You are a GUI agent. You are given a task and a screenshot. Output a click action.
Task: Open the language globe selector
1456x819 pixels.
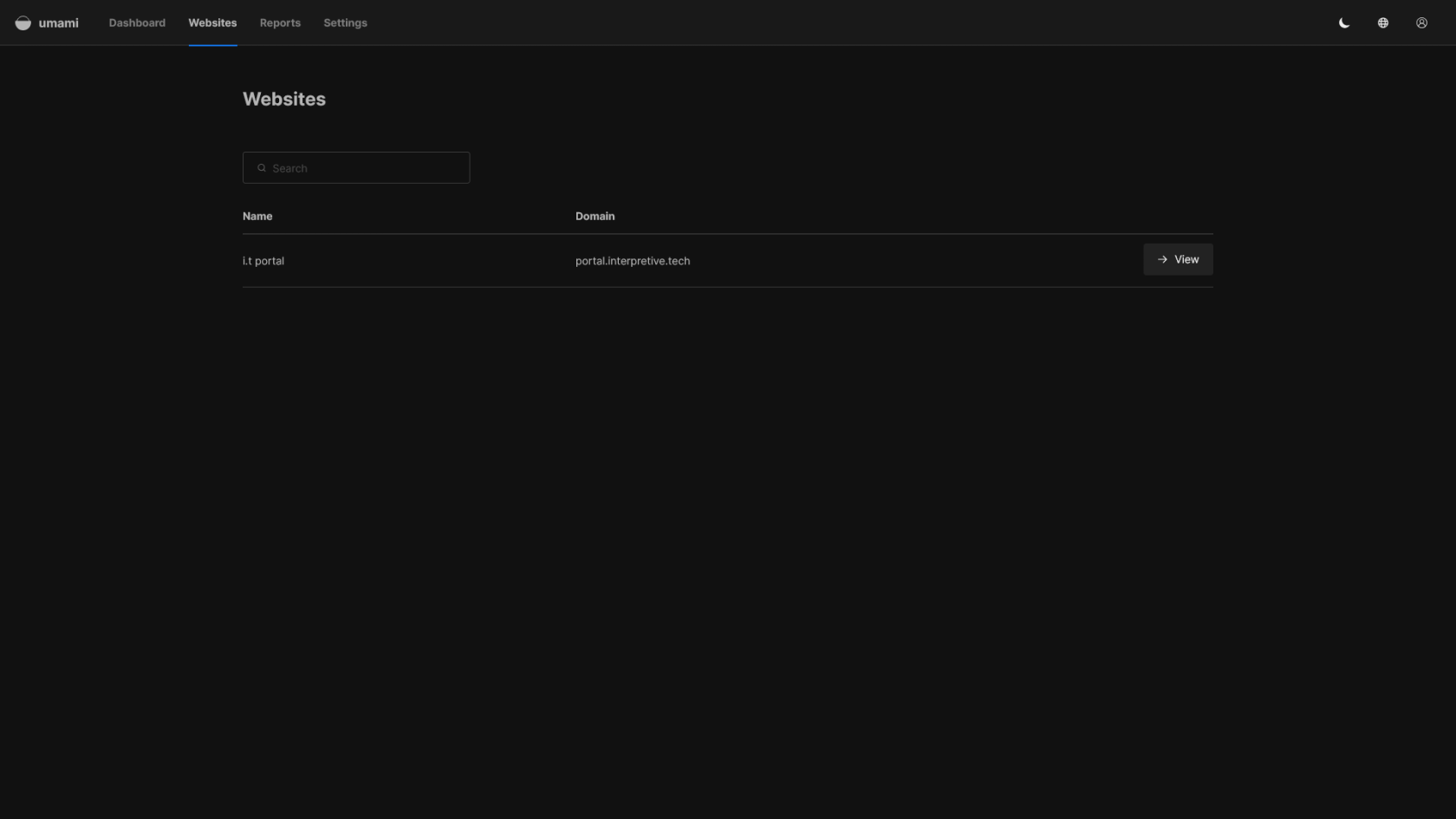1383,23
